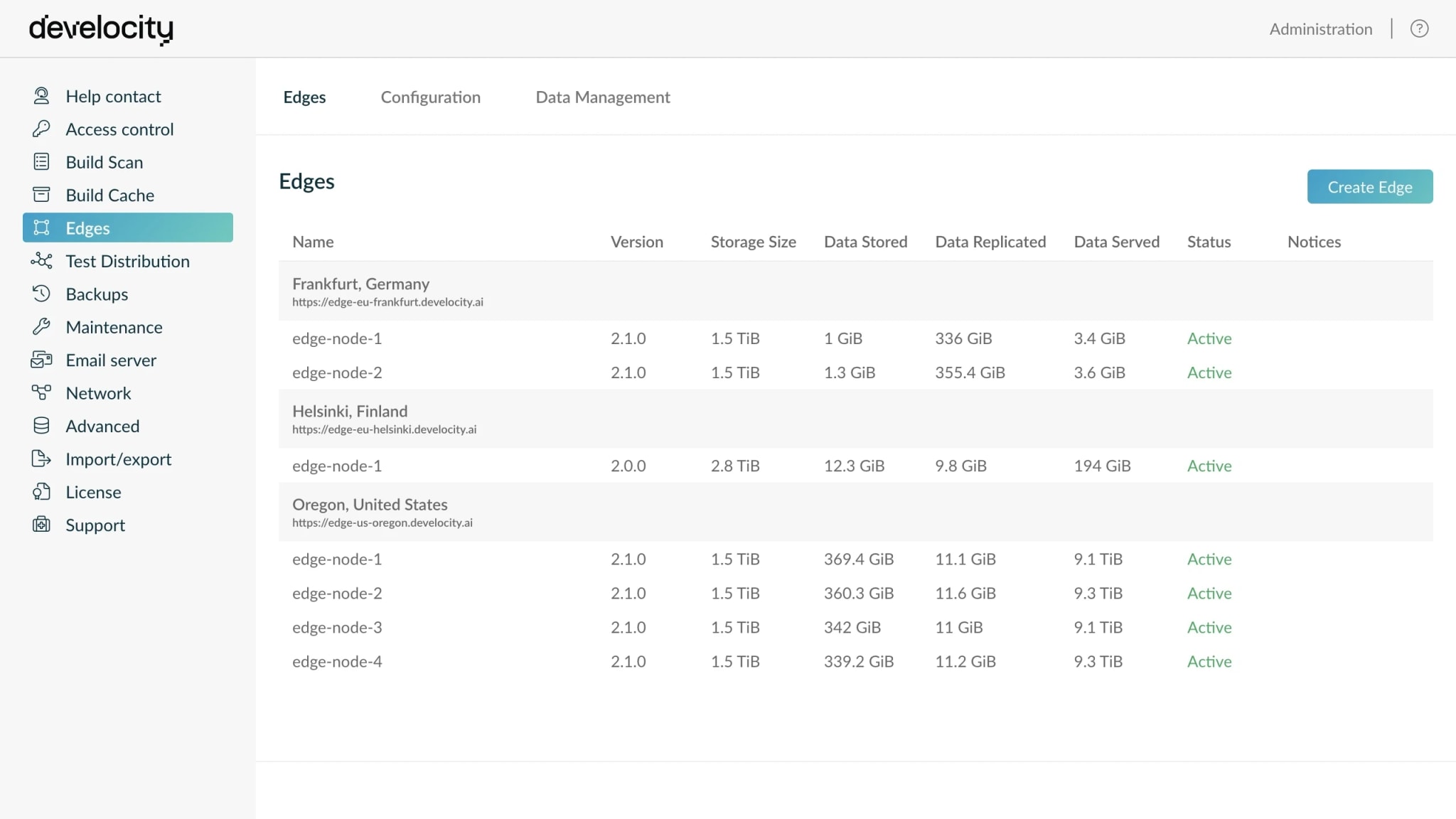Select the Network sidebar item

coord(98,393)
